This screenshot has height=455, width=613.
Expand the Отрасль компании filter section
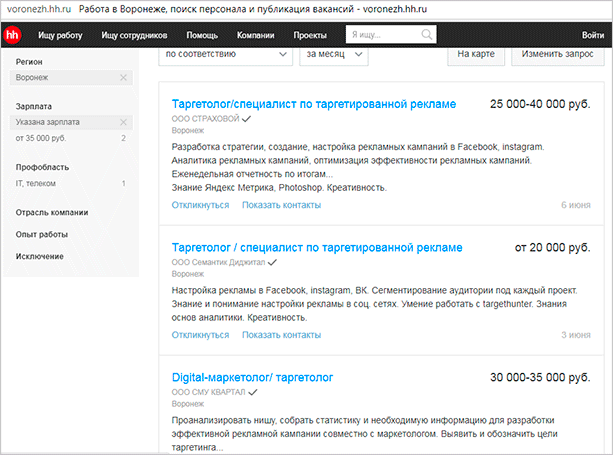52,212
